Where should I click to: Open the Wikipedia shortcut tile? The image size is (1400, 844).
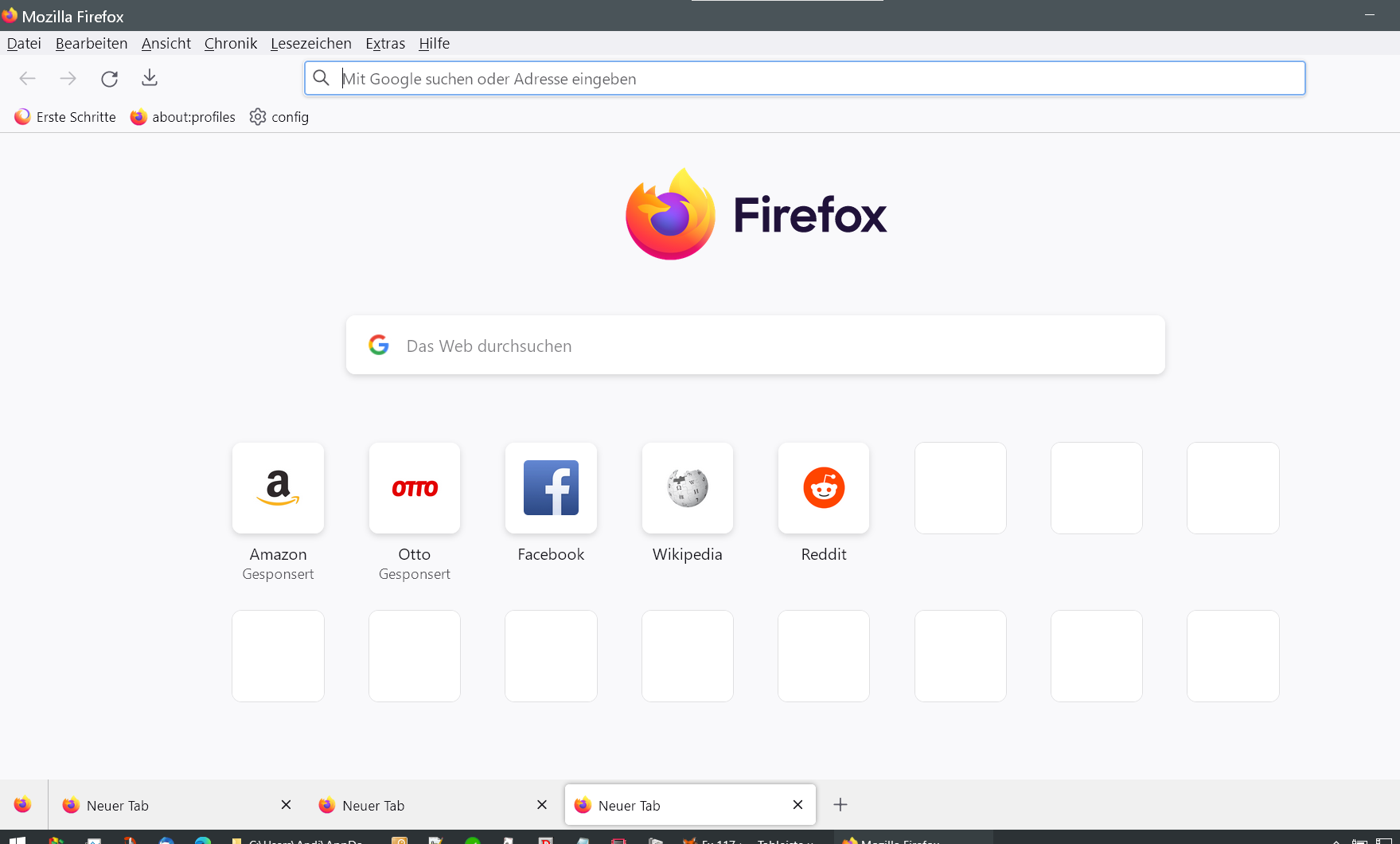[688, 488]
